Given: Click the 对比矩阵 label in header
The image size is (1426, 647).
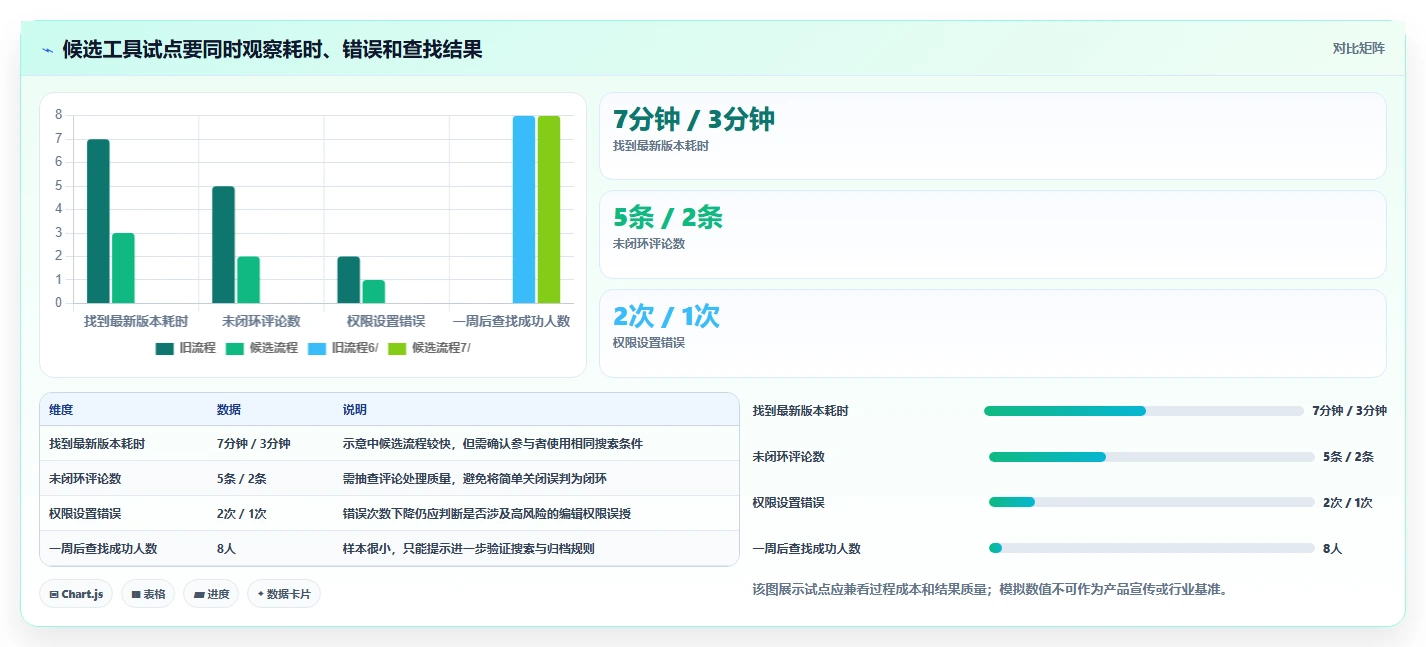Looking at the screenshot, I should coord(1359,49).
